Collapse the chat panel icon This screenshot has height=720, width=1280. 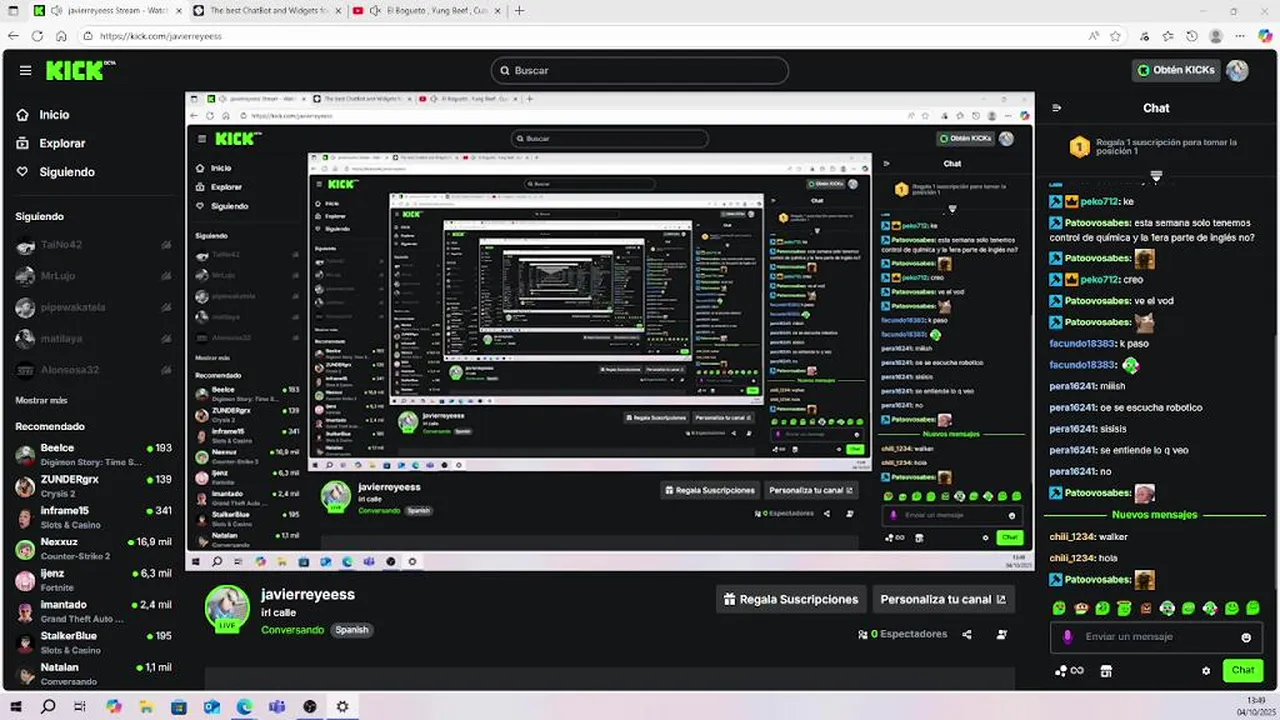tap(1057, 108)
